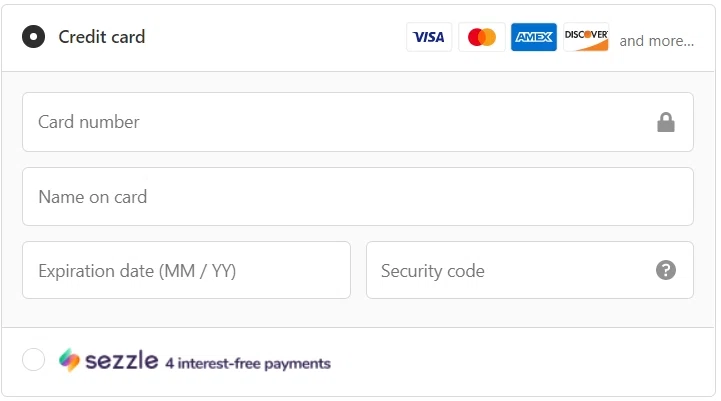
Task: Click the colorful Sezzle logo symbol
Action: [69, 360]
